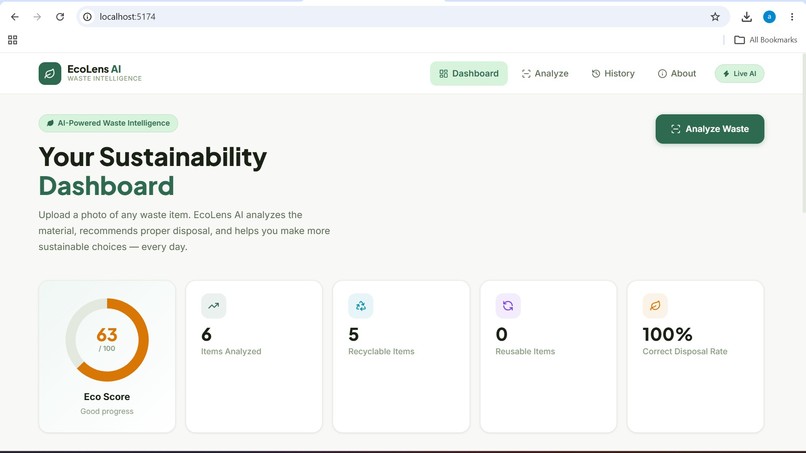Open the Chrome profile avatar
The image size is (806, 453).
769,17
